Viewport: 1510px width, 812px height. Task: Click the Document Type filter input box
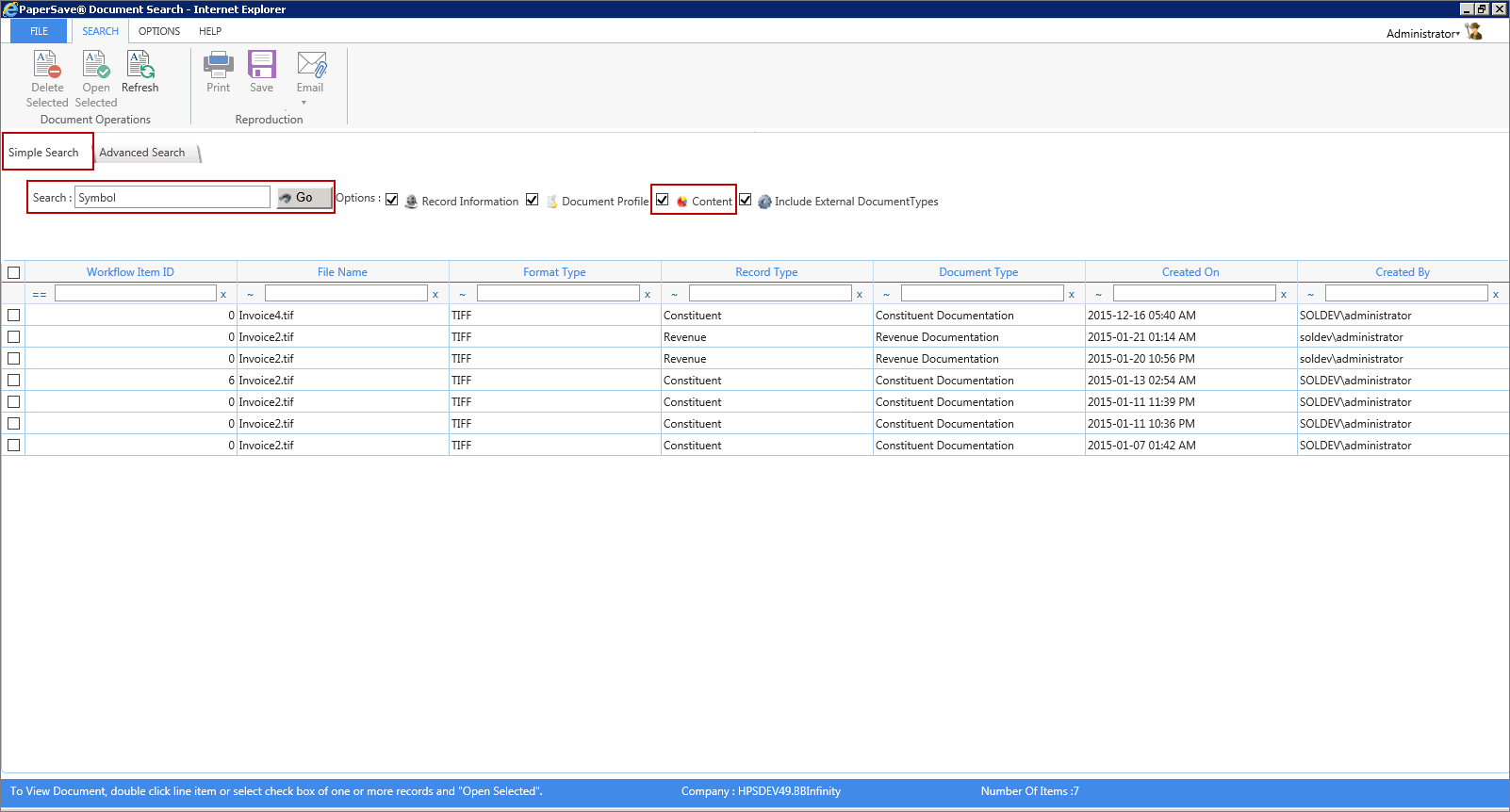(982, 294)
